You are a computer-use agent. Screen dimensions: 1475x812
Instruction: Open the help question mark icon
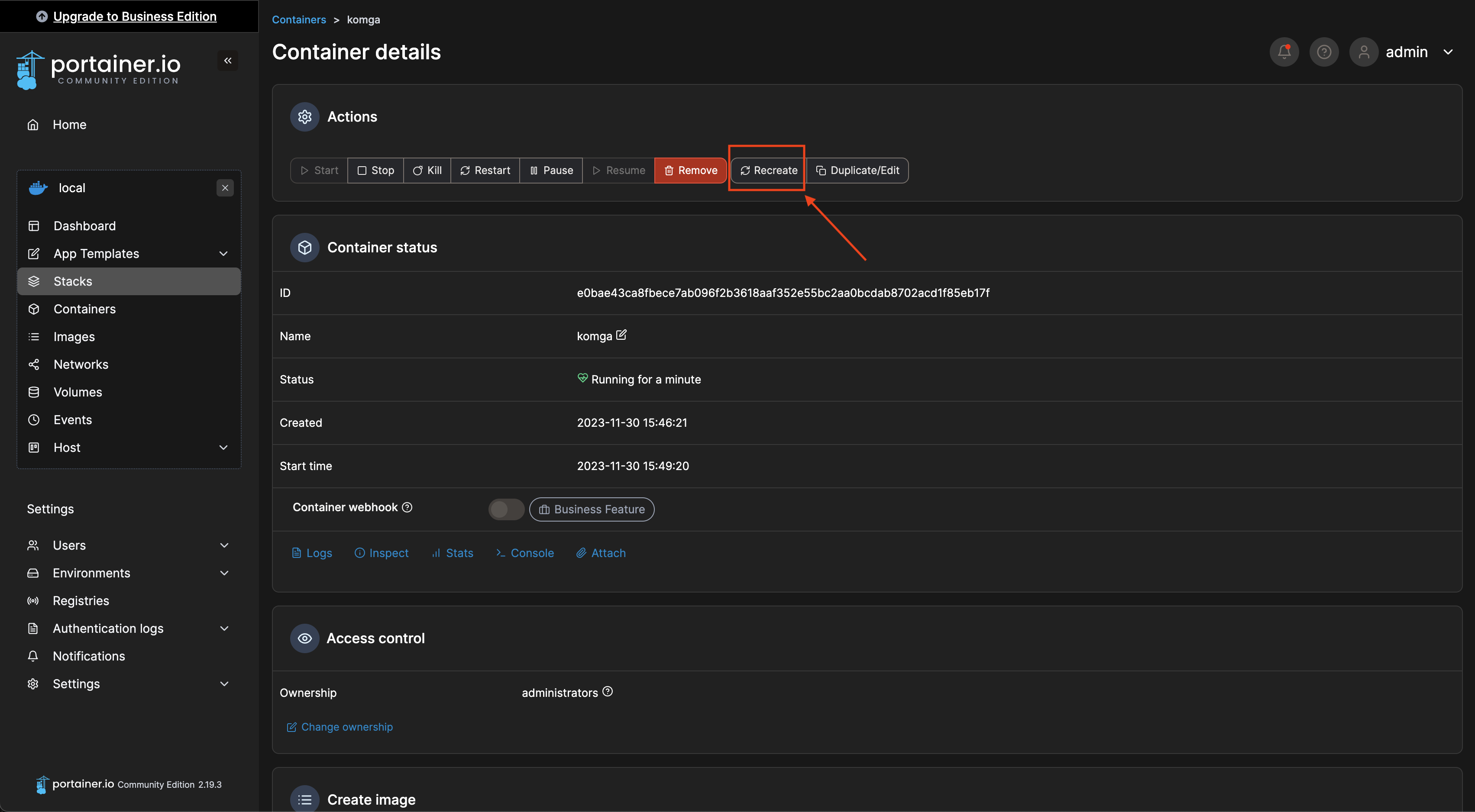point(1324,52)
